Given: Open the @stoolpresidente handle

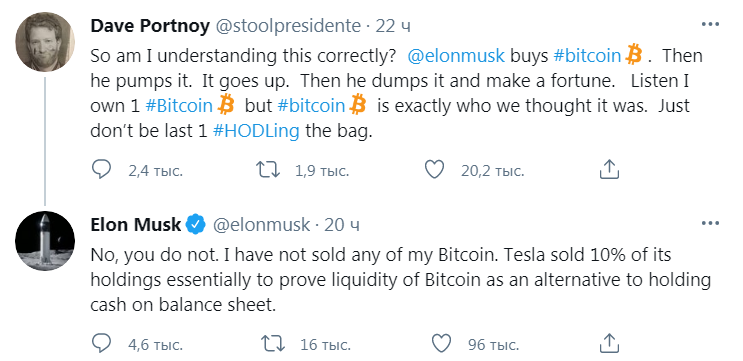Looking at the screenshot, I should pos(288,26).
